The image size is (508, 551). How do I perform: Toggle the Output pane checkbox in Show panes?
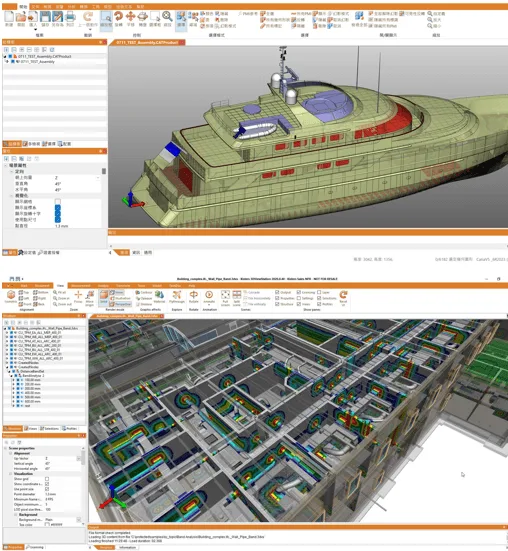coord(277,292)
